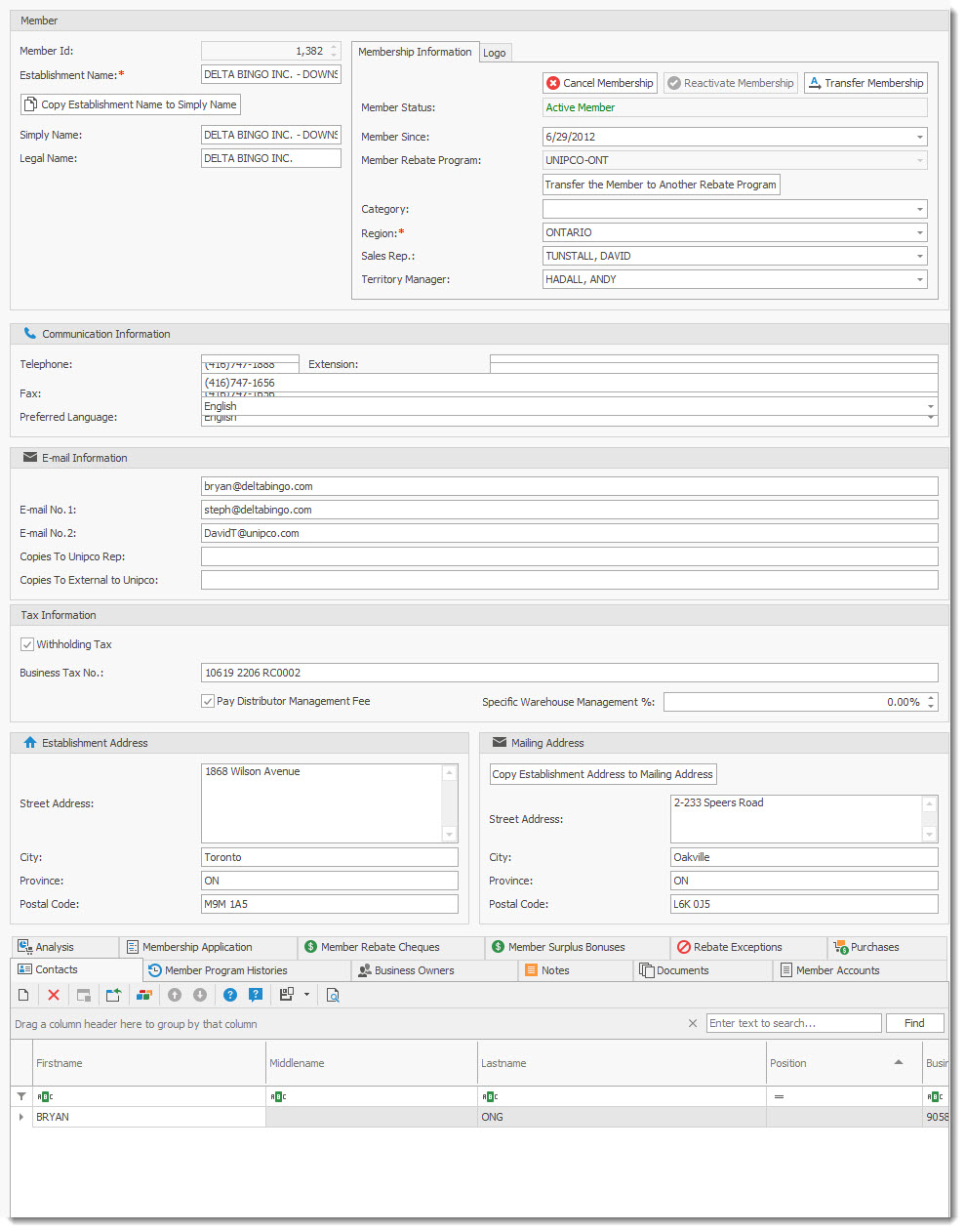
Task: Click the colored blocks icon in toolbar
Action: coord(144,995)
